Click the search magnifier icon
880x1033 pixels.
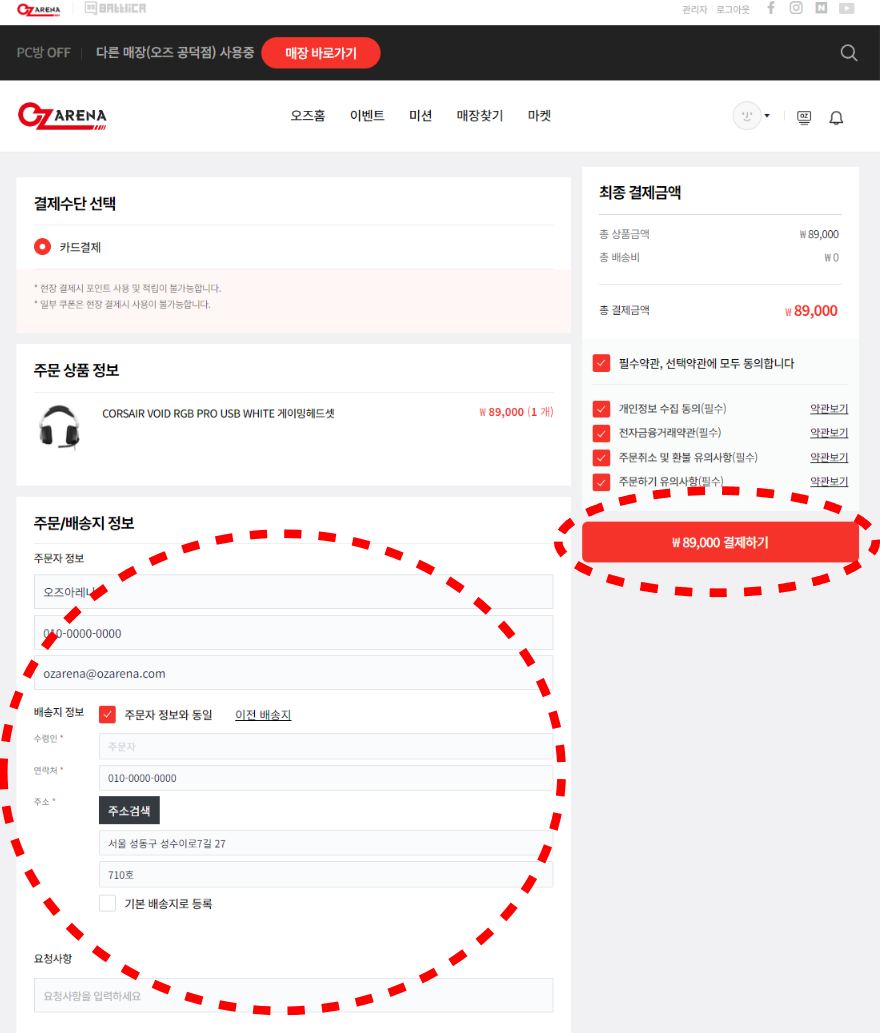(x=849, y=53)
